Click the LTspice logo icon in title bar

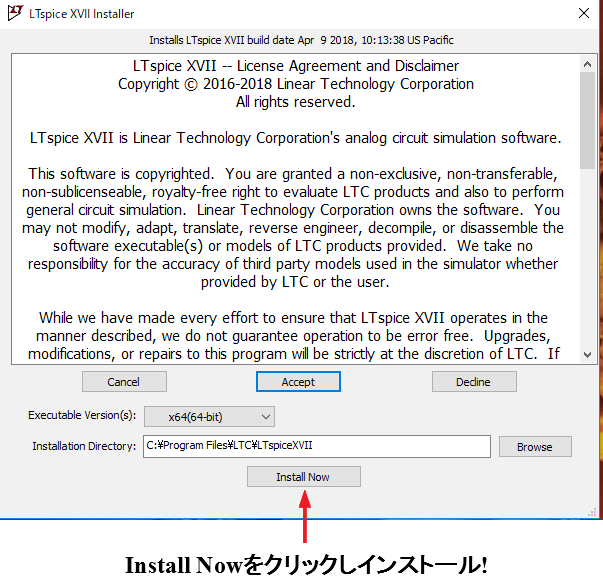[15, 13]
